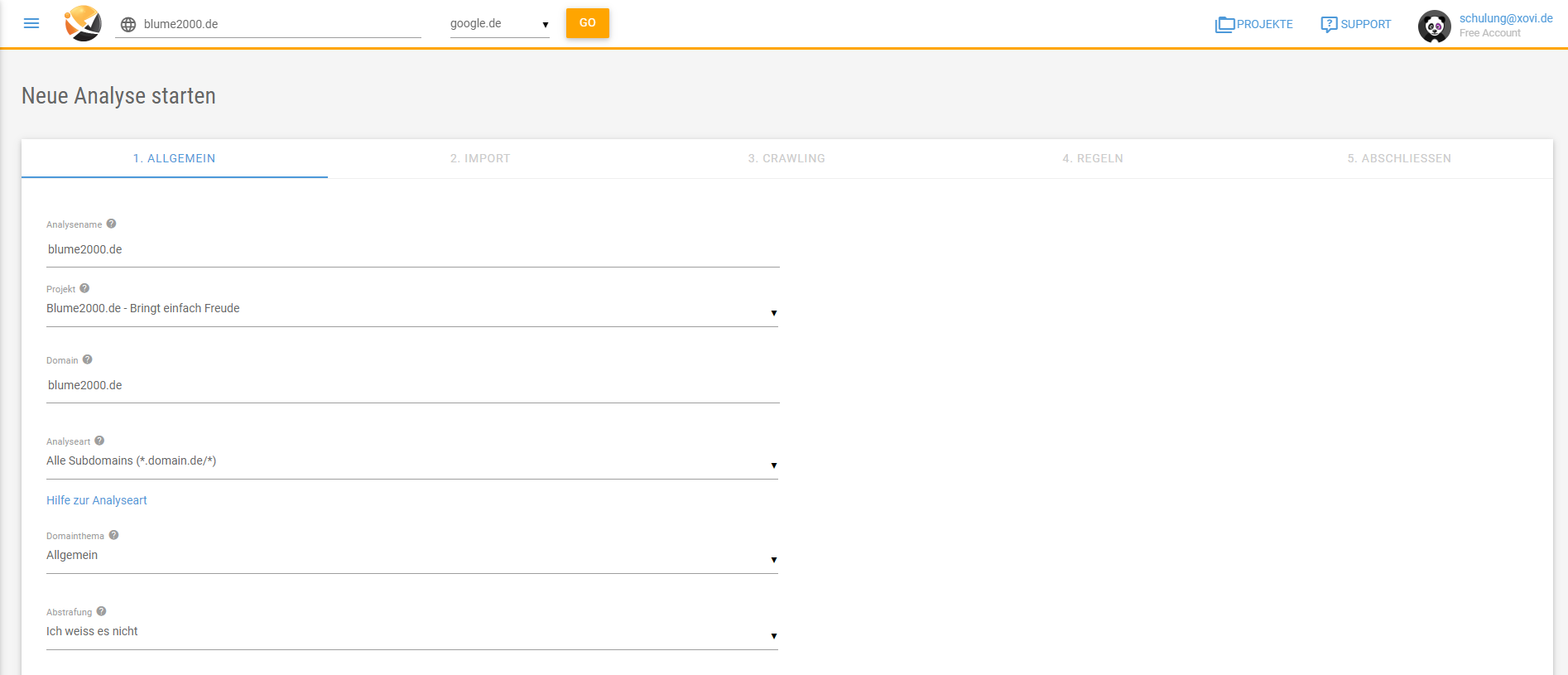
Task: Click the globe icon beside domain search
Action: click(128, 25)
